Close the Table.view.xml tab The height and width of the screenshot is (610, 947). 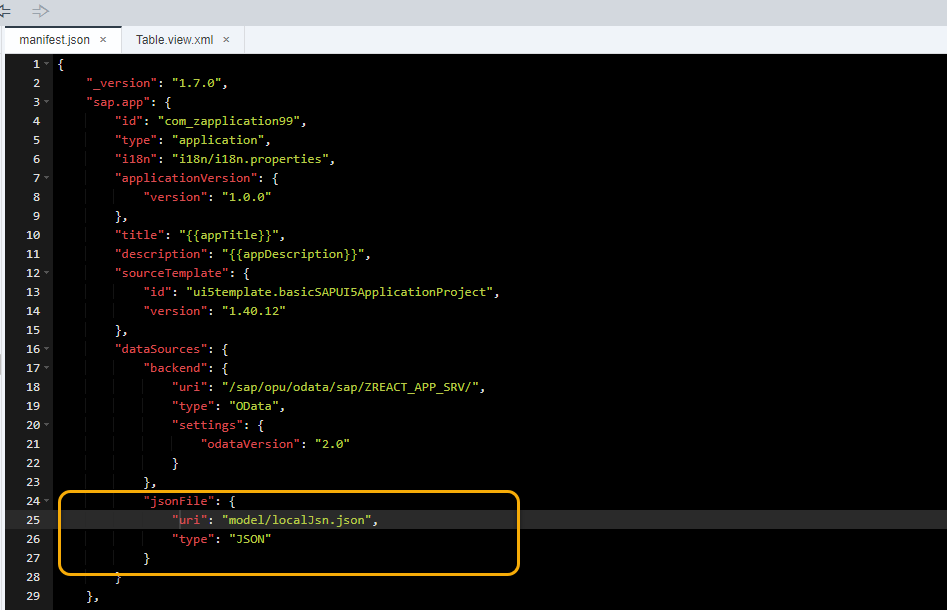(x=226, y=40)
